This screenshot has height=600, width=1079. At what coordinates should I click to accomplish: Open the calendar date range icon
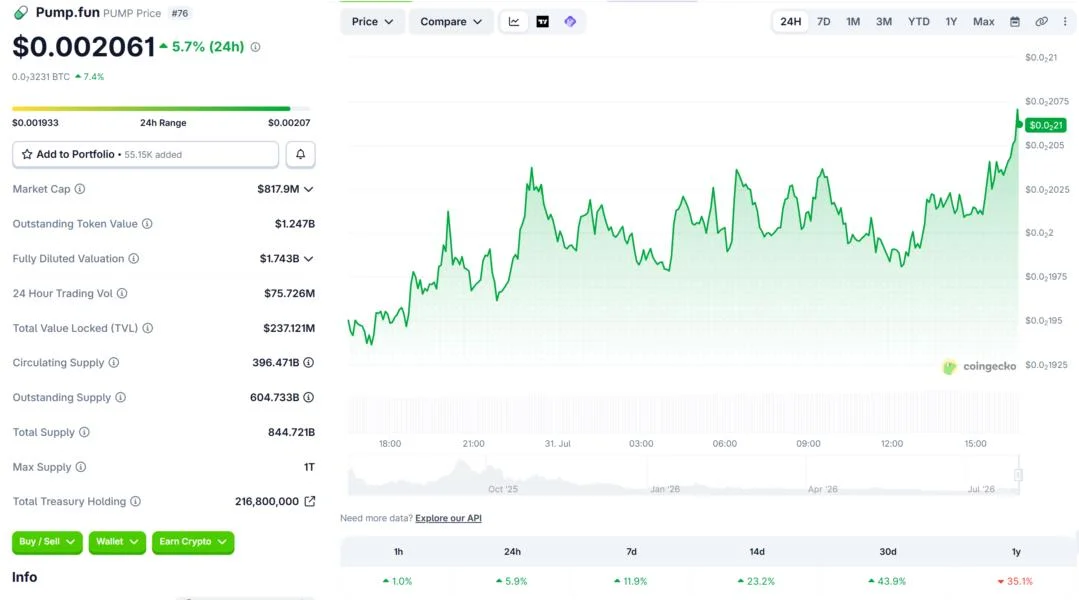tap(1014, 21)
